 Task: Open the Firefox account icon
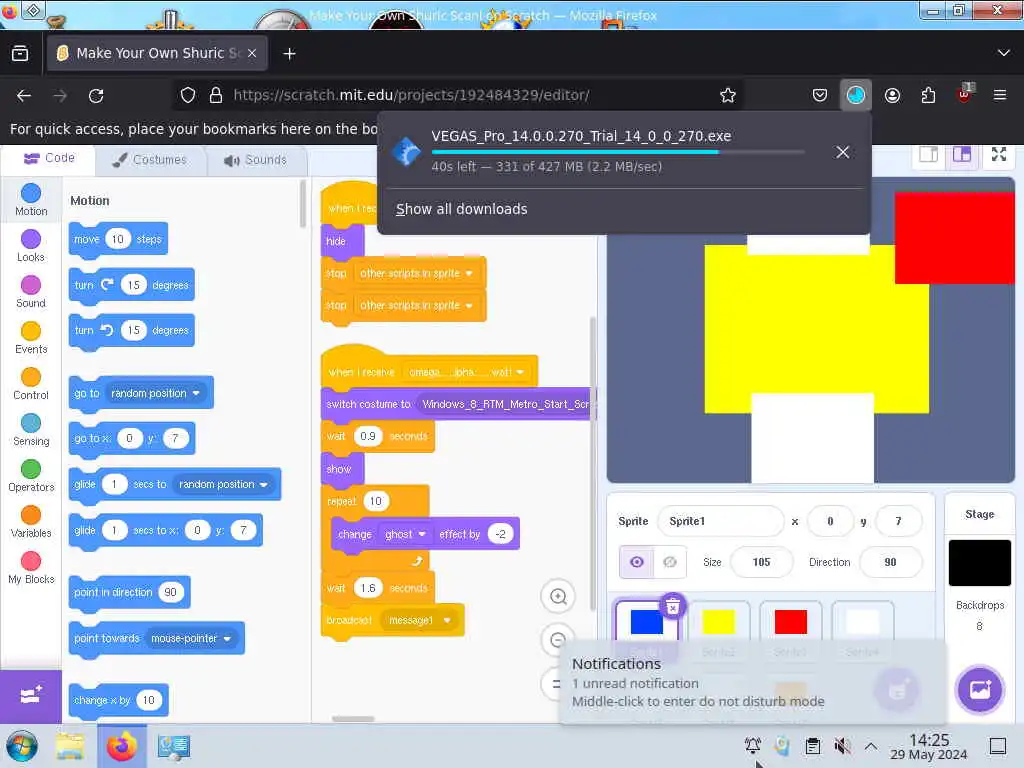click(x=892, y=95)
